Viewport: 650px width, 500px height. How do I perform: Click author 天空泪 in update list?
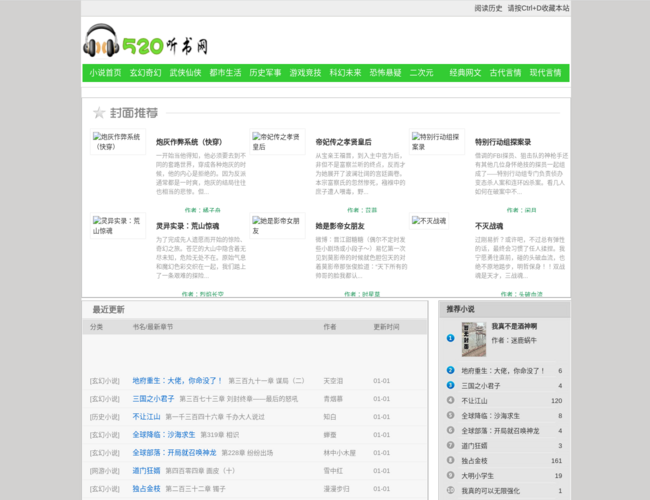(333, 381)
